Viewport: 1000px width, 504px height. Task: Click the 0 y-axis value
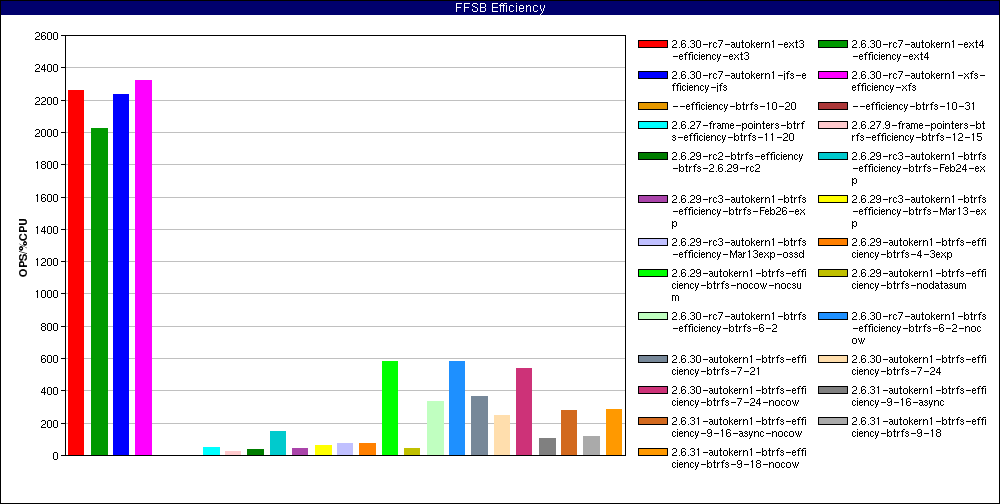click(55, 456)
